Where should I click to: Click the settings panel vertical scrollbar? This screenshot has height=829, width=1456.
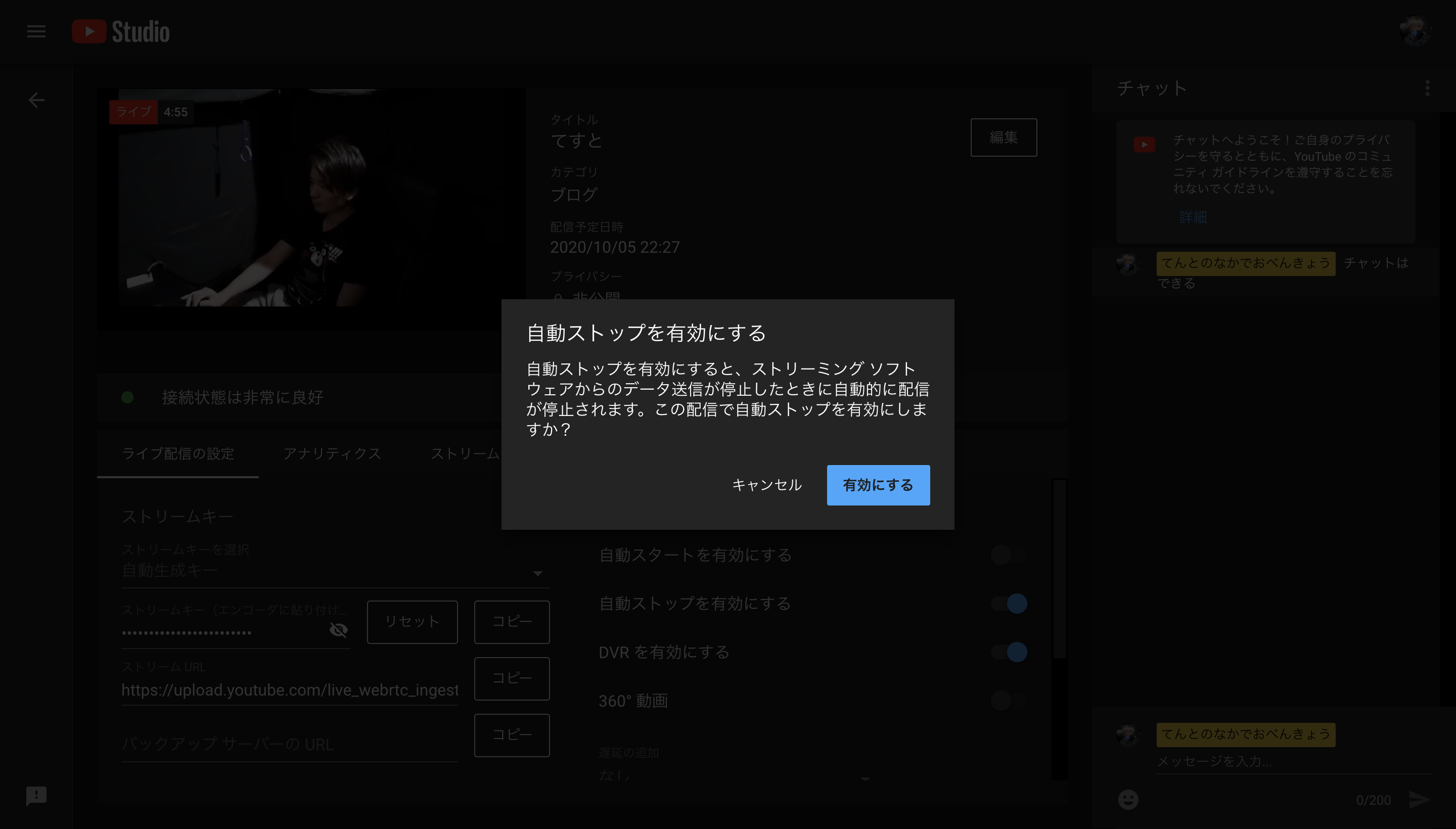(x=1059, y=569)
